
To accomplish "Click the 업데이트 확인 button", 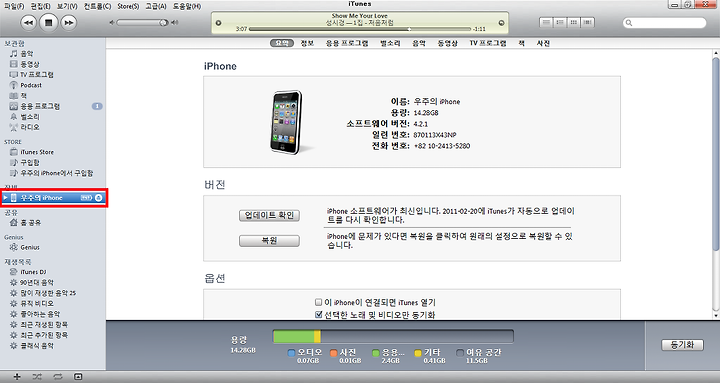I will [x=270, y=215].
